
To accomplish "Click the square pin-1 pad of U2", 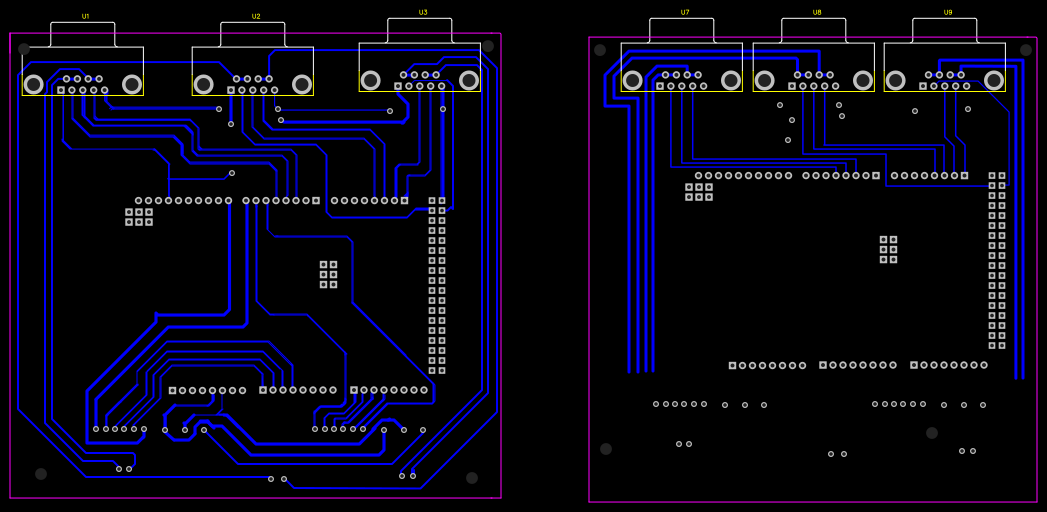I will tap(231, 90).
